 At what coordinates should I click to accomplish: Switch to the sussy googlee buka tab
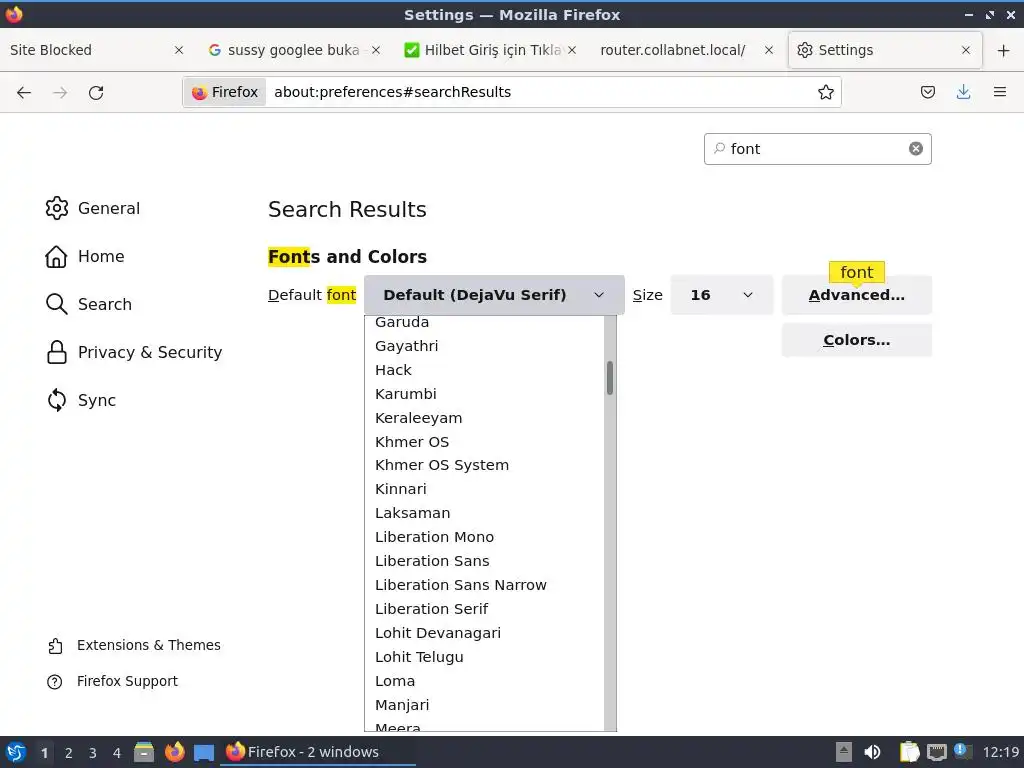294,50
